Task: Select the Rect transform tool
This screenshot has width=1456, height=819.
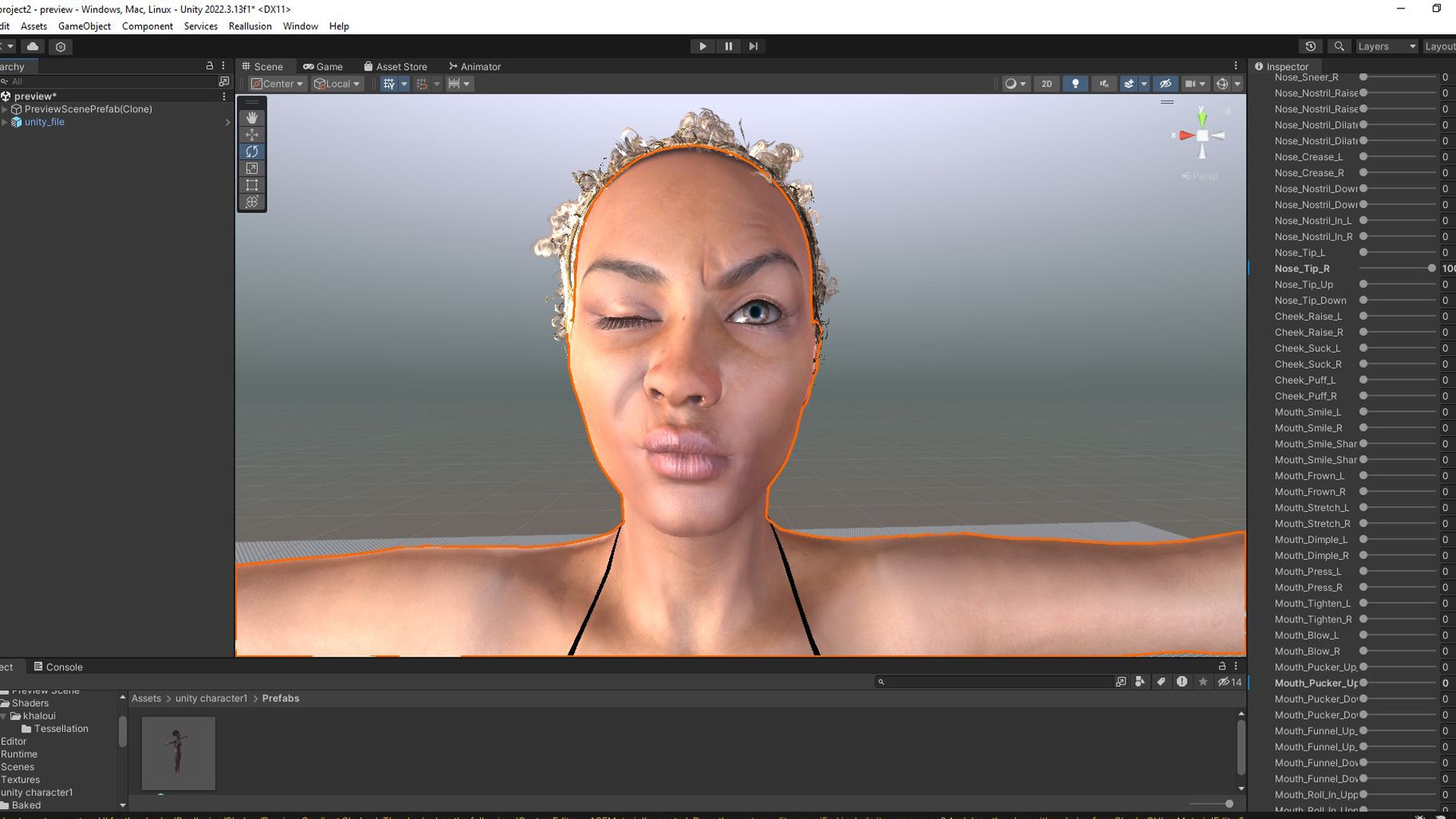Action: (252, 185)
